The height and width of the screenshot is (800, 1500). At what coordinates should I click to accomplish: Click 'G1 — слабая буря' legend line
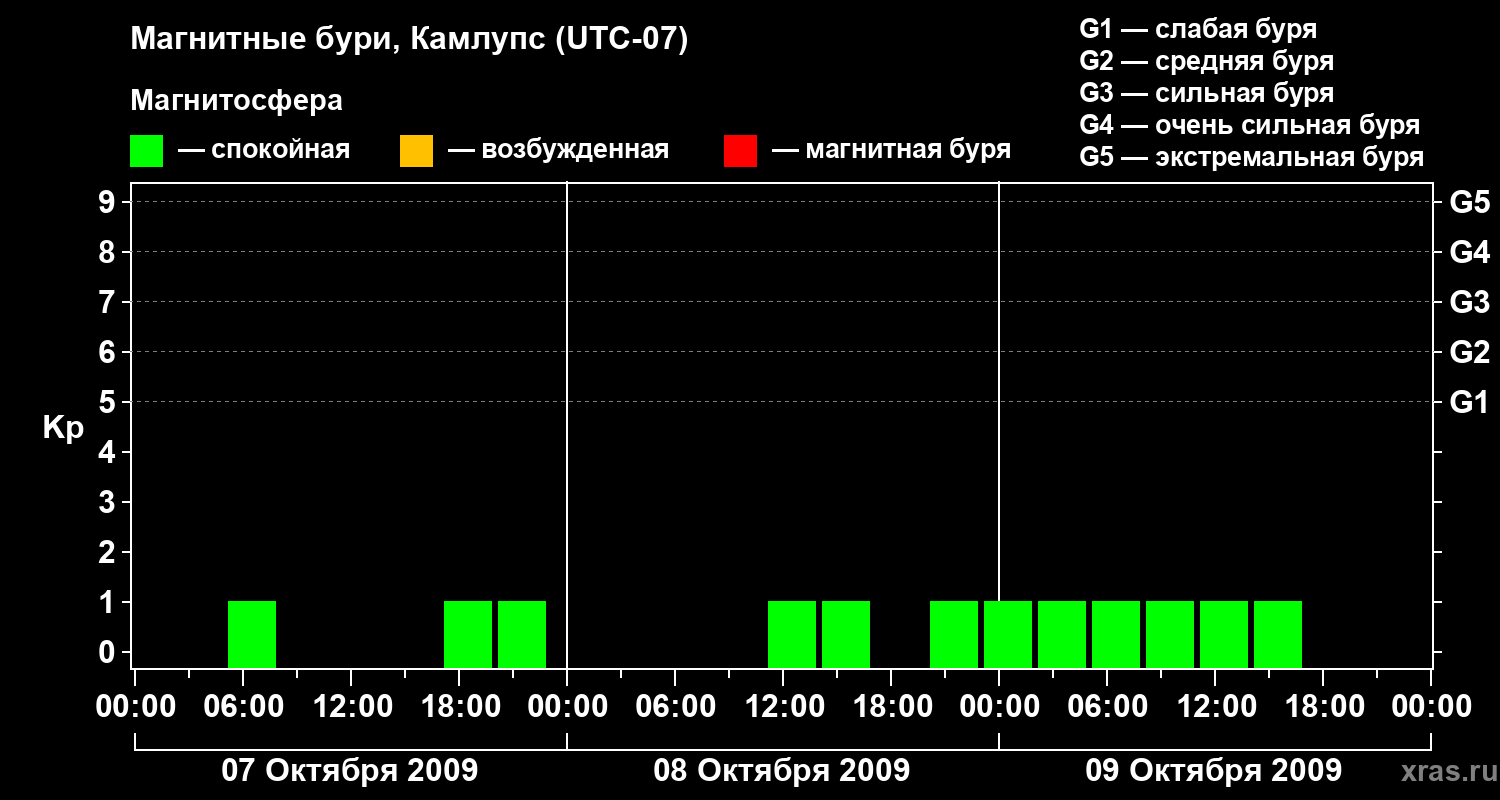(x=1198, y=29)
